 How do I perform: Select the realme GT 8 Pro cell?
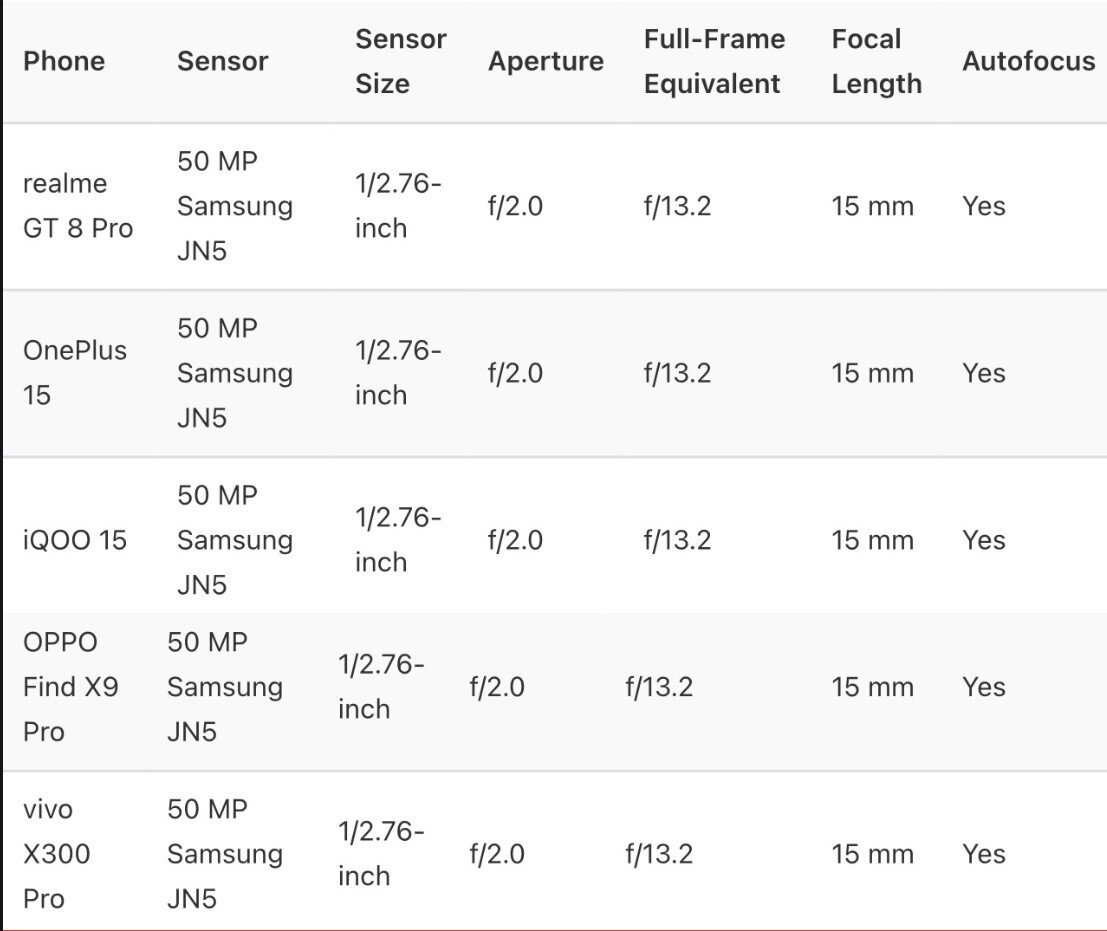[78, 206]
